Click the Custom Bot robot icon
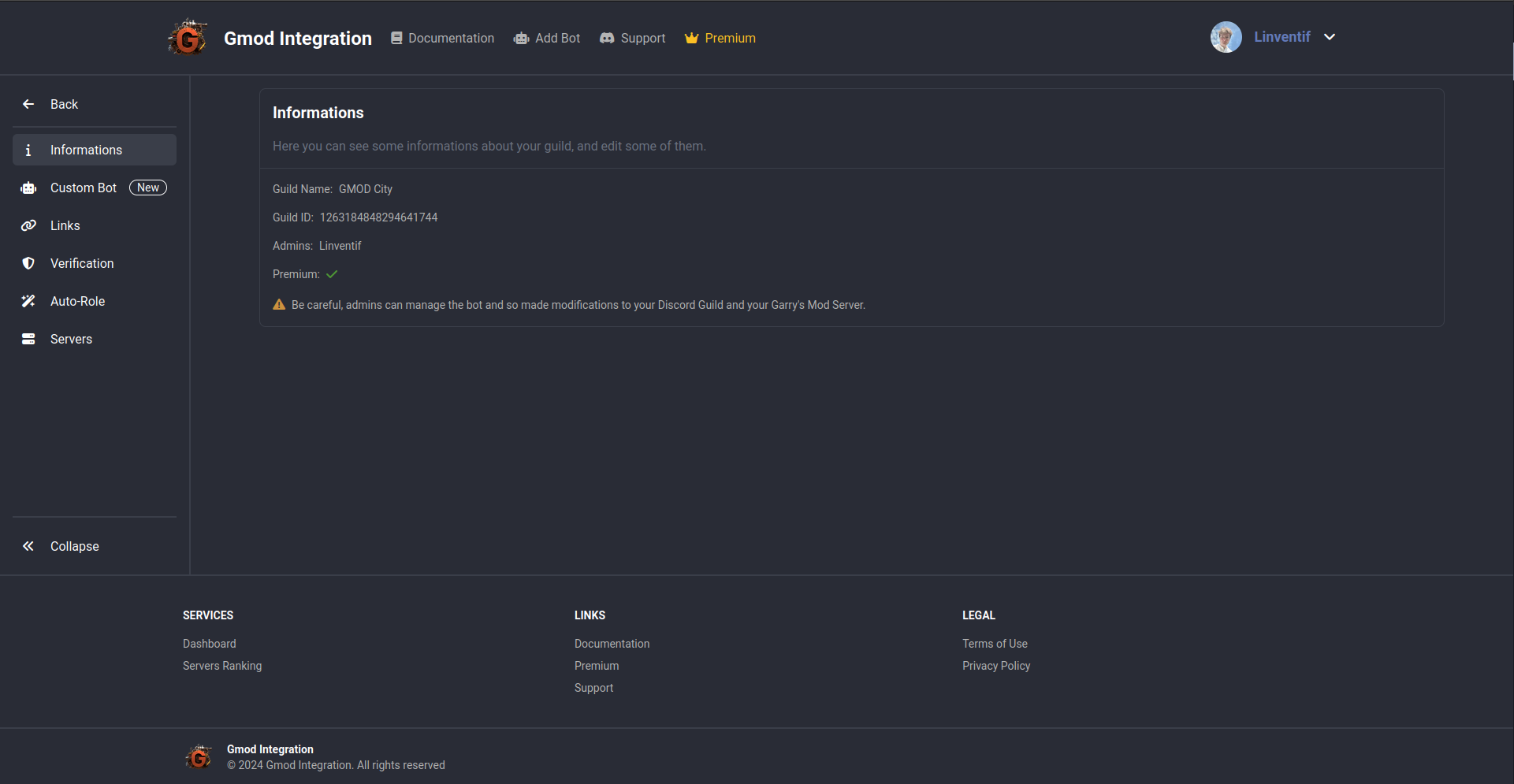Screen dimensions: 1514x784 click(28, 188)
